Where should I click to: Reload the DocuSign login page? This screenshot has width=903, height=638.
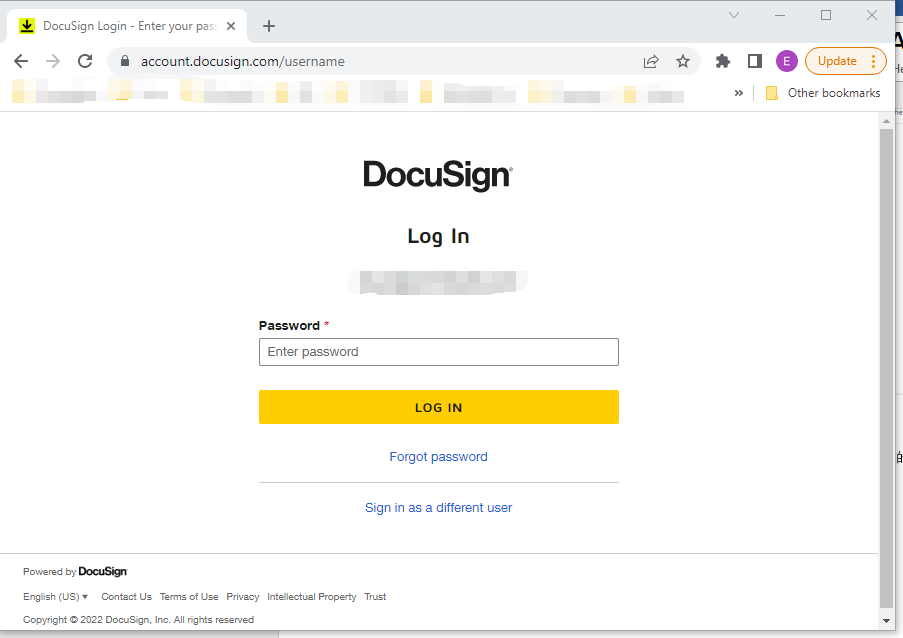(85, 61)
